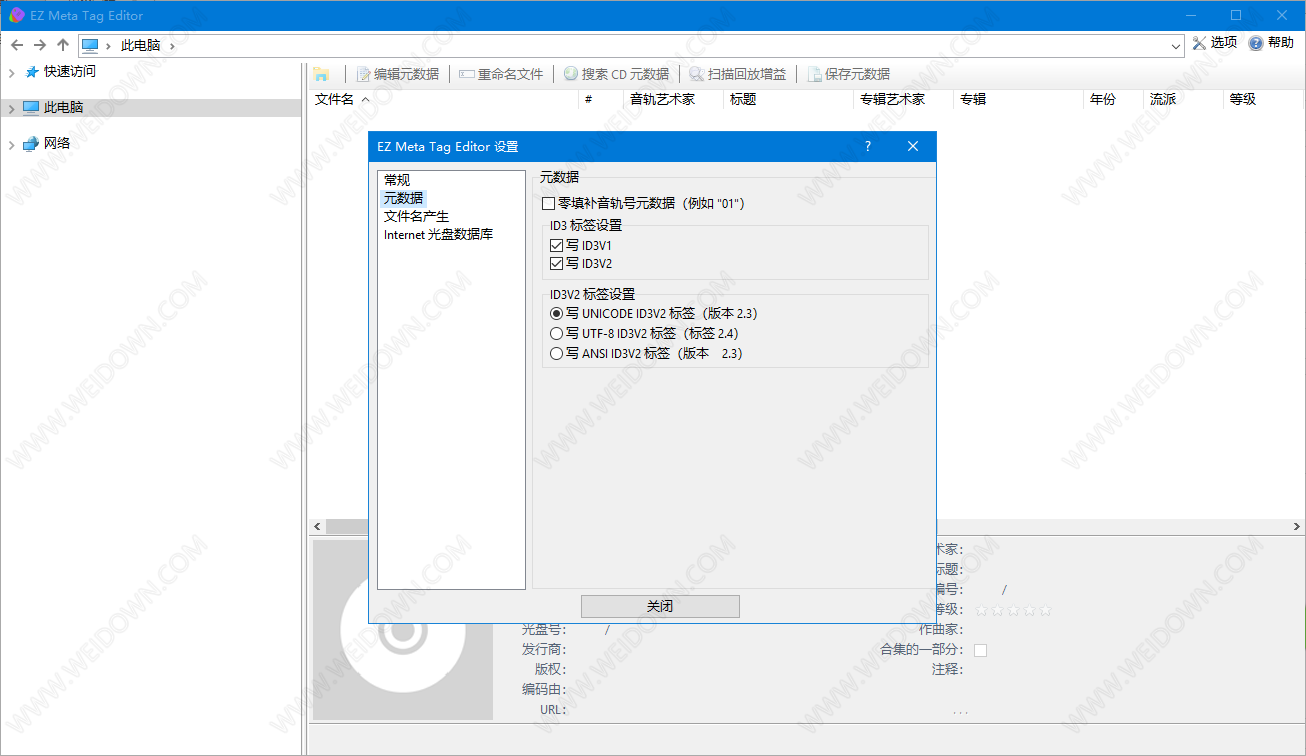The height and width of the screenshot is (756, 1306).
Task: Click chevron after 此电脑 in address bar
Action: (172, 46)
